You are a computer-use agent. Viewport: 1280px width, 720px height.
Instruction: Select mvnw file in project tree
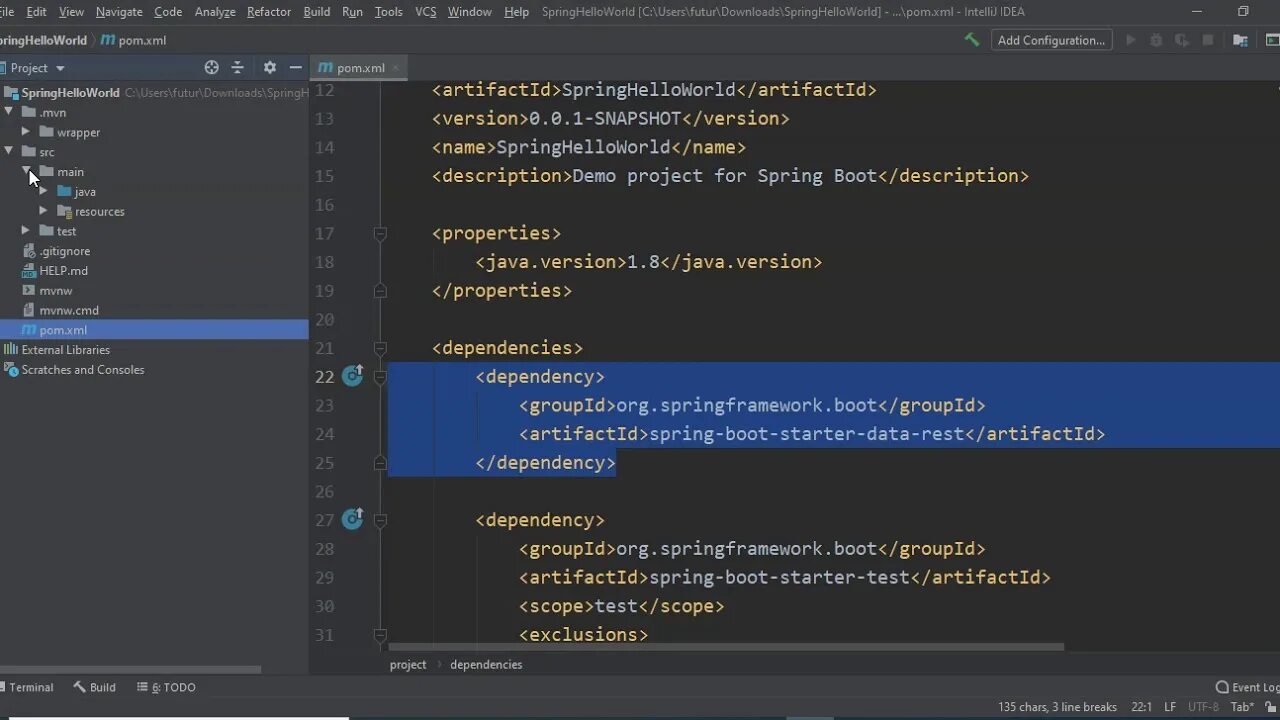(x=55, y=291)
